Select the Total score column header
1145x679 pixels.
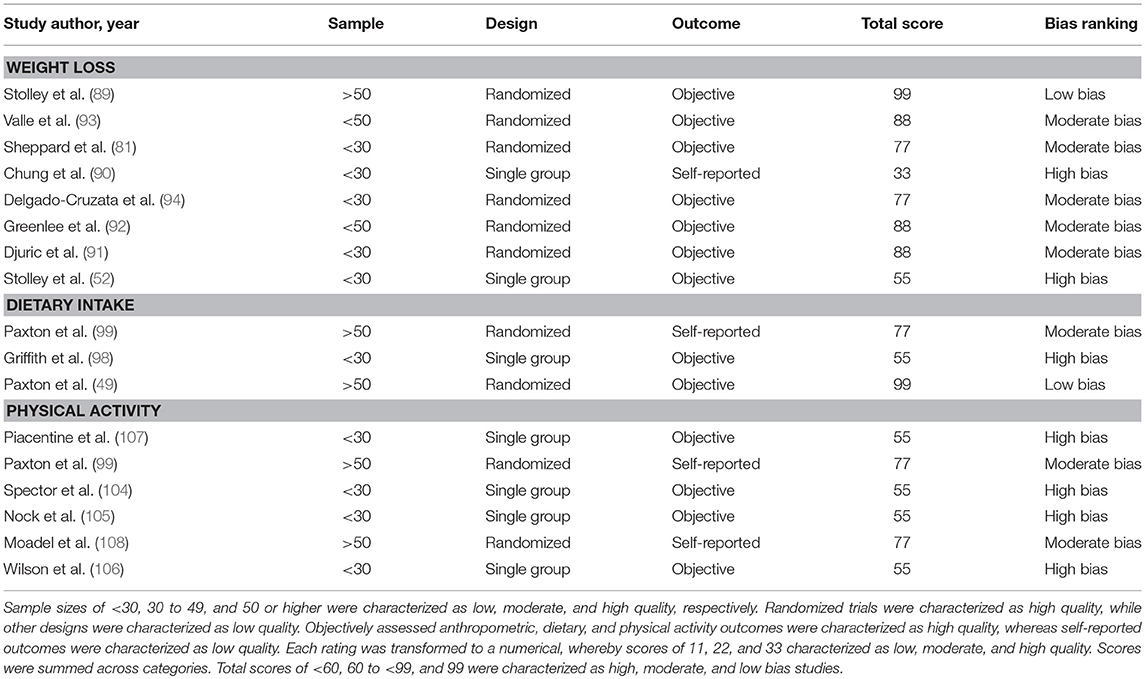902,23
